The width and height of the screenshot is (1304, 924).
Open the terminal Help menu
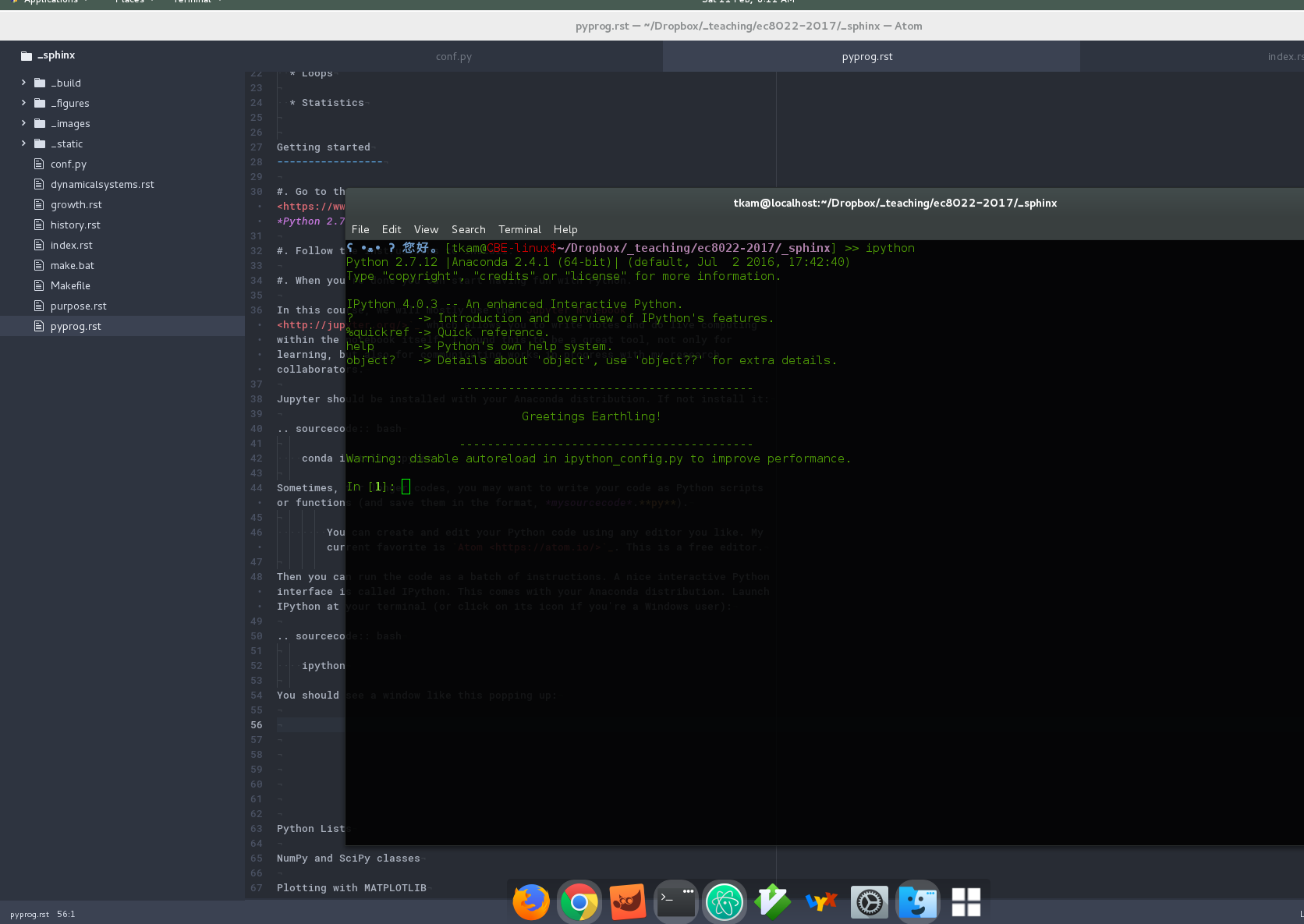click(565, 229)
